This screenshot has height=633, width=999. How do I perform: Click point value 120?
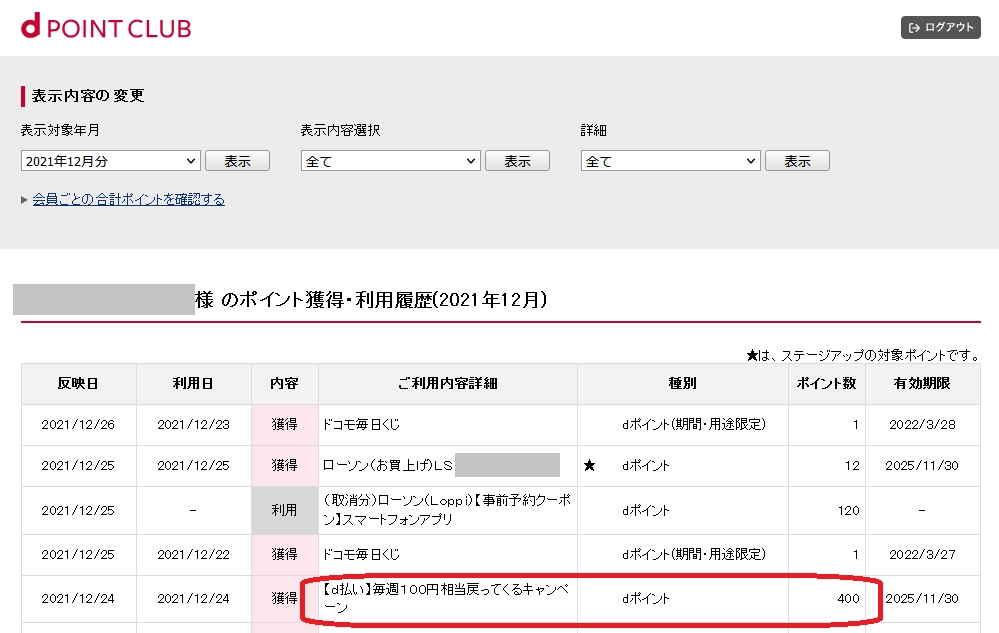tap(848, 511)
